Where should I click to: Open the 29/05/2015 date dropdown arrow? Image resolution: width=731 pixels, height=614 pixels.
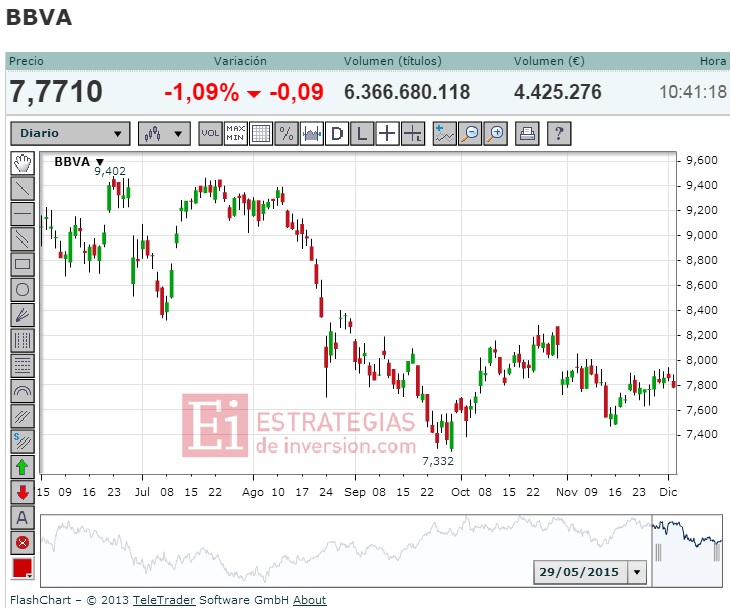(x=637, y=572)
